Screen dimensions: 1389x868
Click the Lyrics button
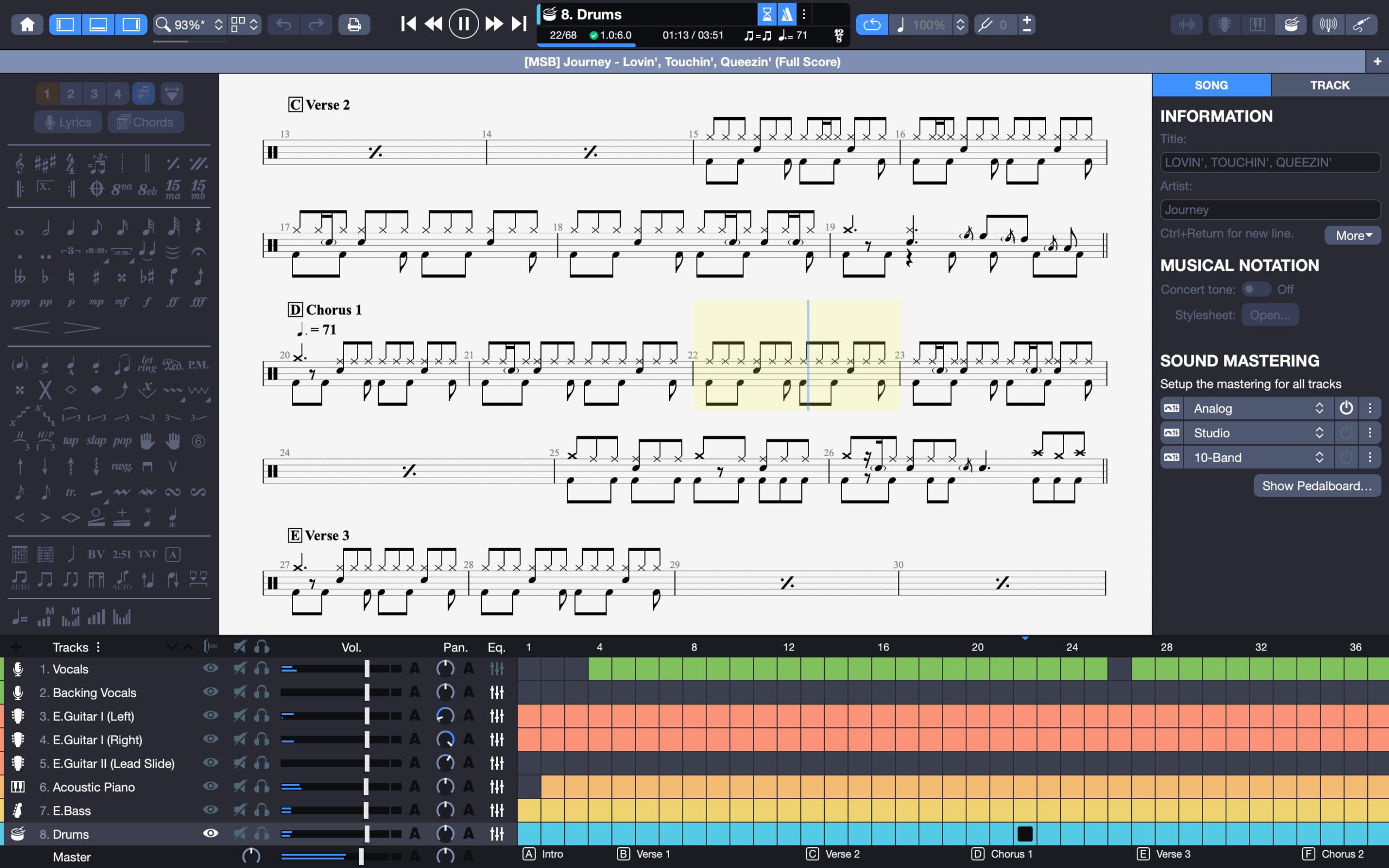click(68, 122)
